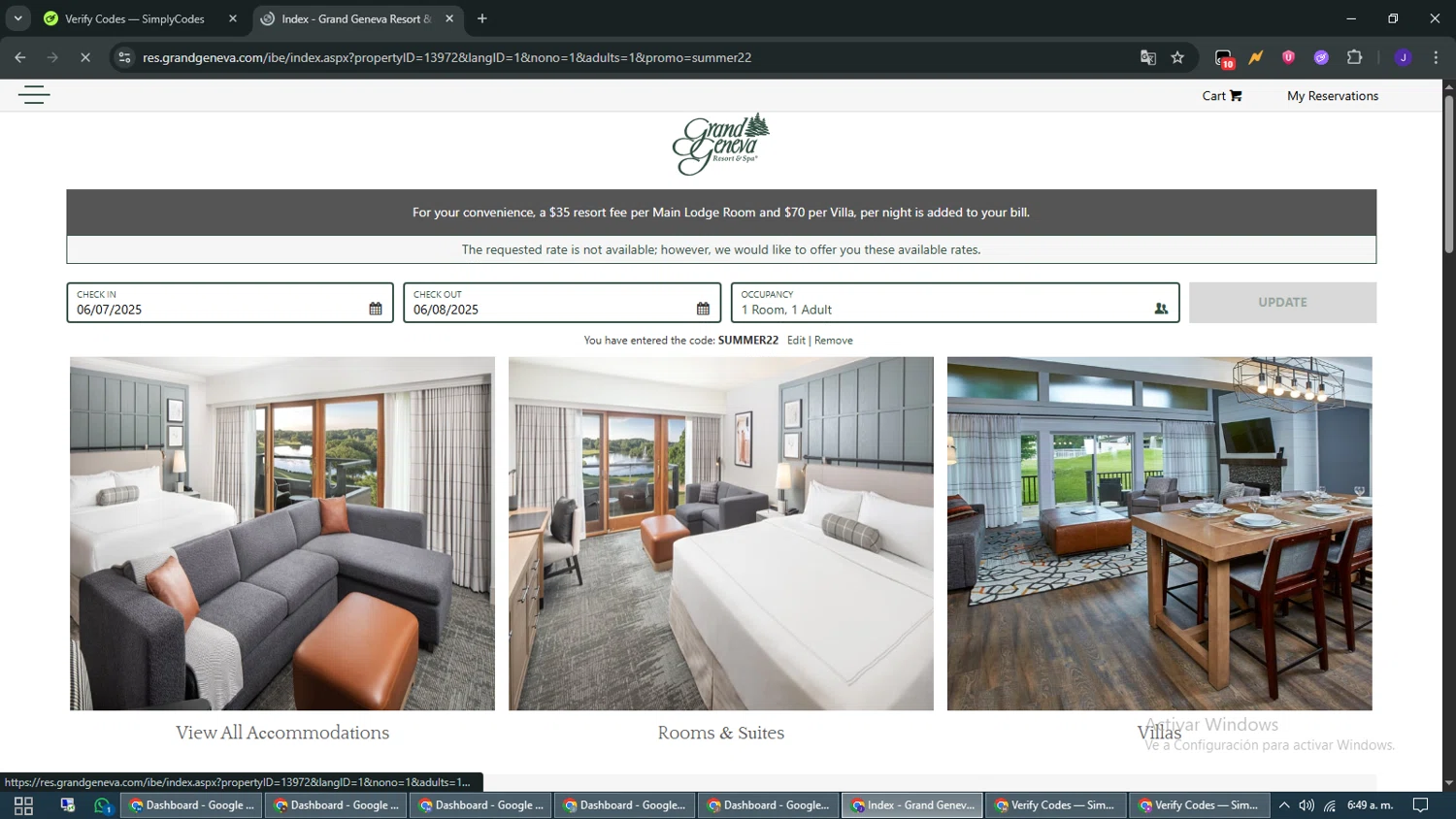Viewport: 1456px width, 819px height.
Task: Switch to Index - Grand Geneva taskbar window
Action: [913, 805]
